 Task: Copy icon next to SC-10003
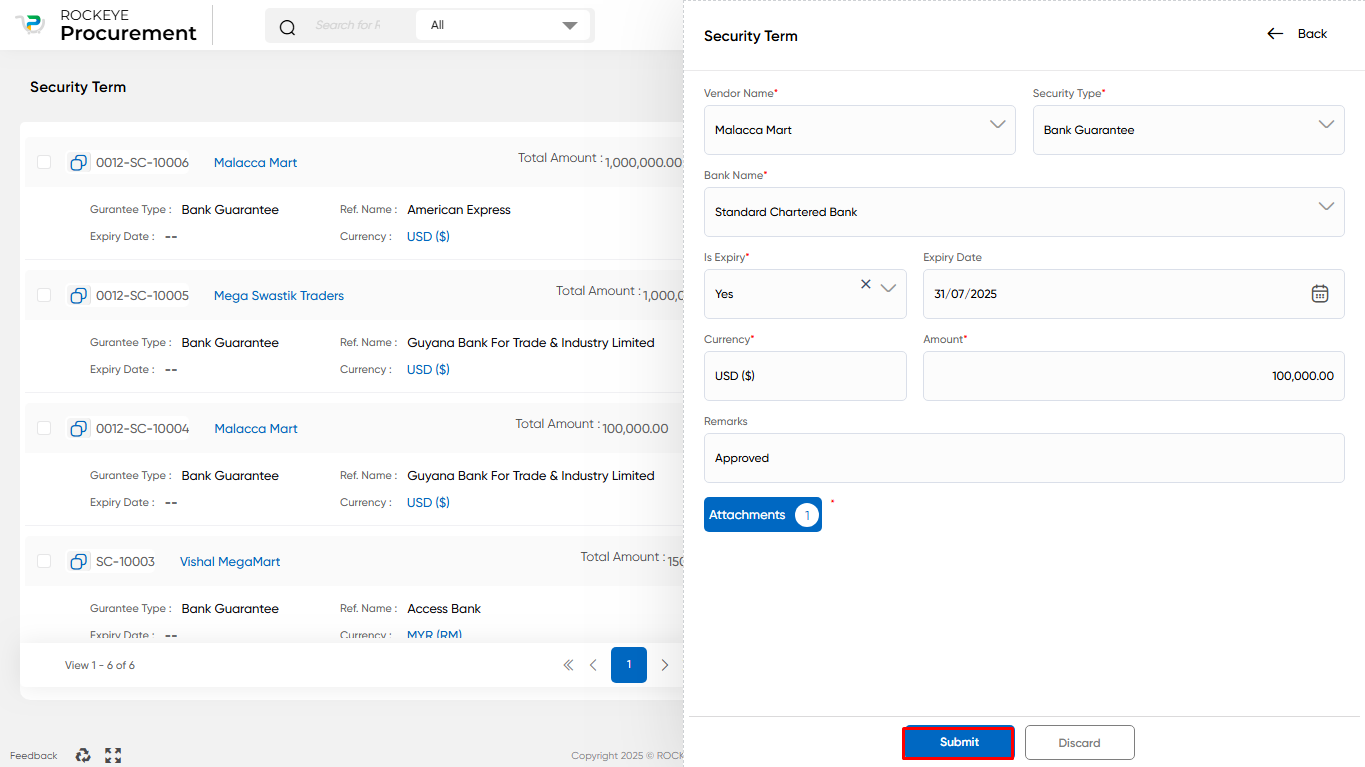point(79,561)
